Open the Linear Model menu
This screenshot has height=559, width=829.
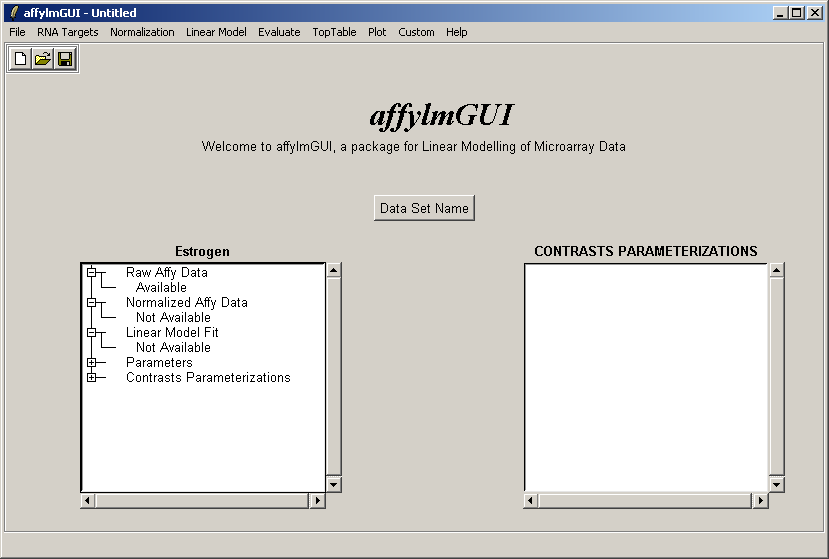click(216, 32)
